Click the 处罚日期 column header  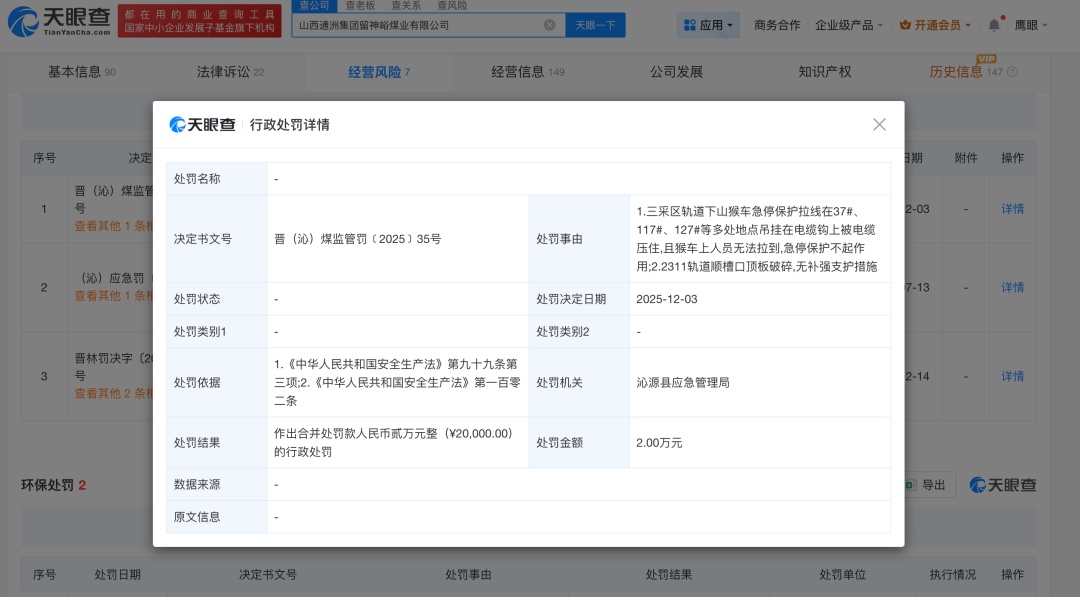tap(117, 574)
